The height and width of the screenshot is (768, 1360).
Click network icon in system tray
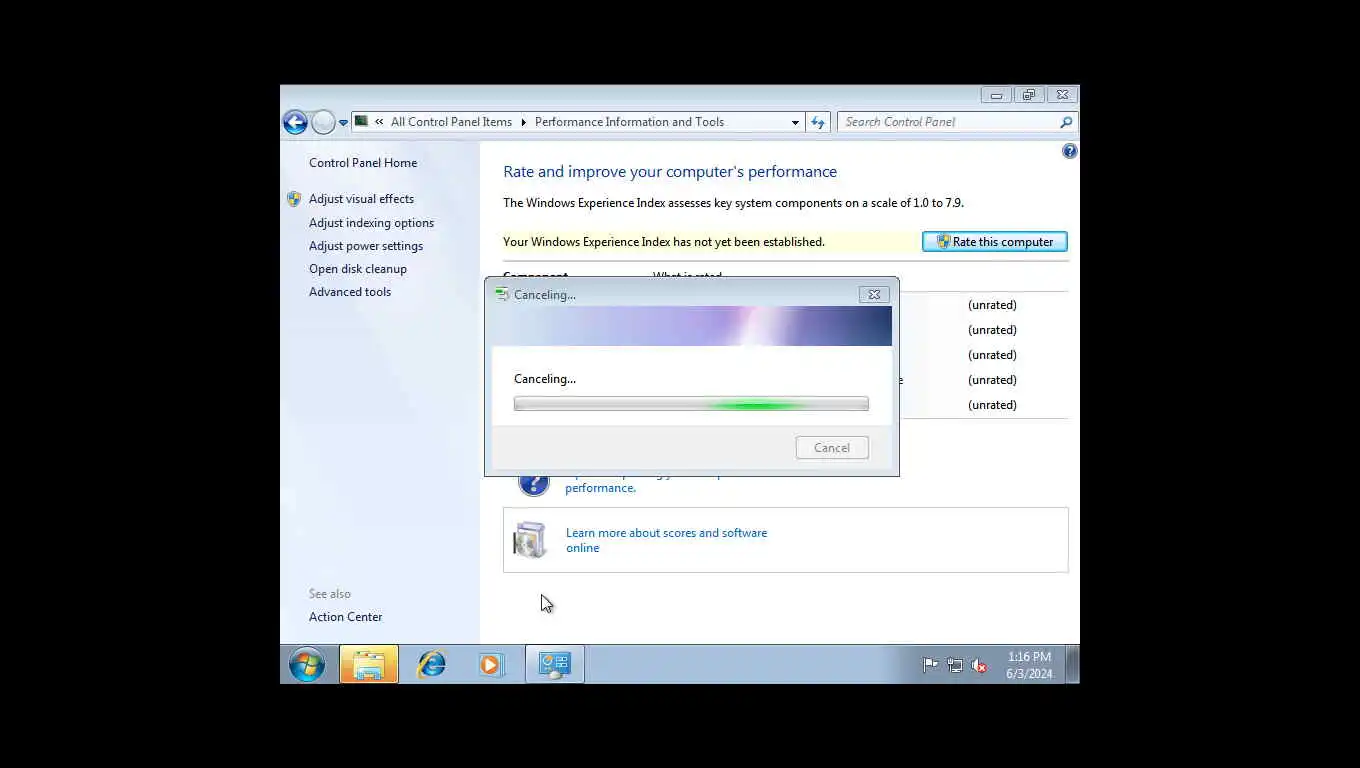[x=955, y=665]
